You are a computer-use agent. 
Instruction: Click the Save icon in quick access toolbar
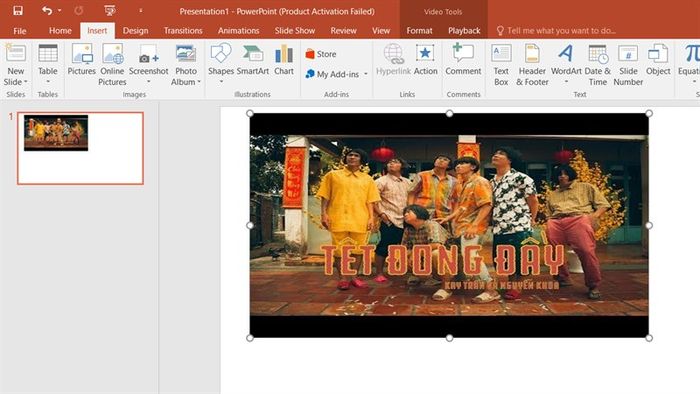pos(18,11)
